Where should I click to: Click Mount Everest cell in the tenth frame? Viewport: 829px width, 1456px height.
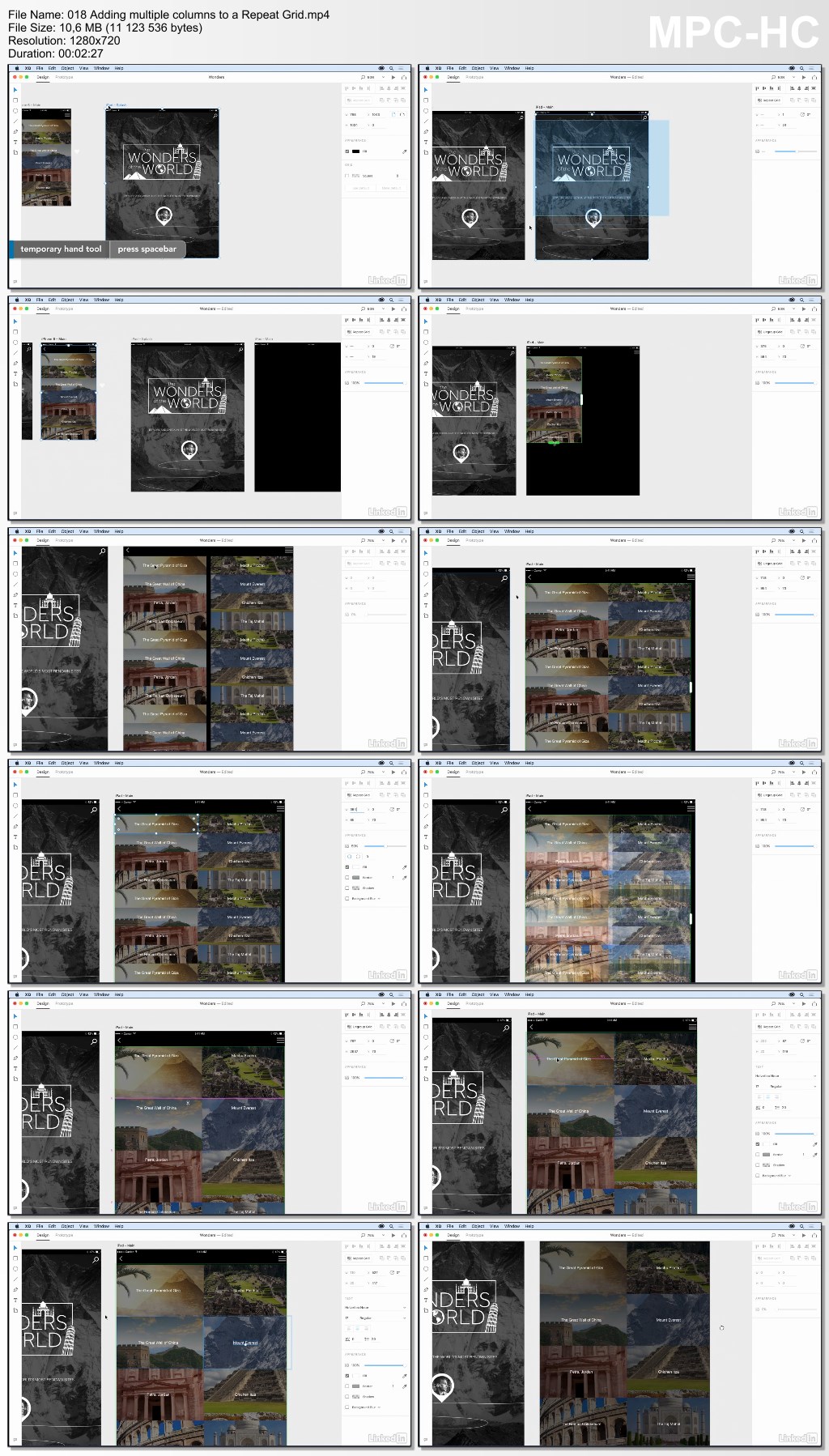[656, 1111]
